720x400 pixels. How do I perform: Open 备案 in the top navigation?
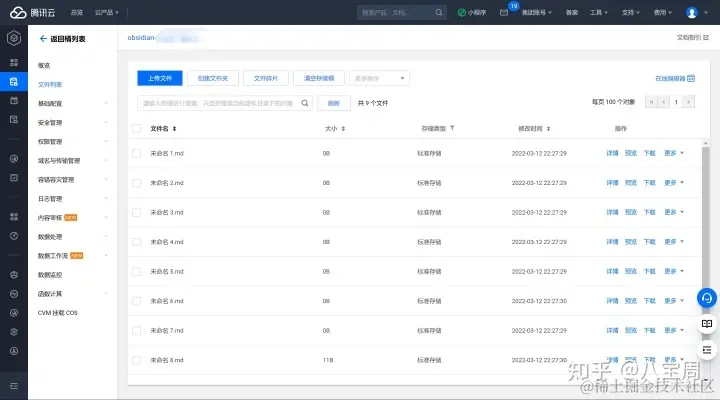click(572, 12)
